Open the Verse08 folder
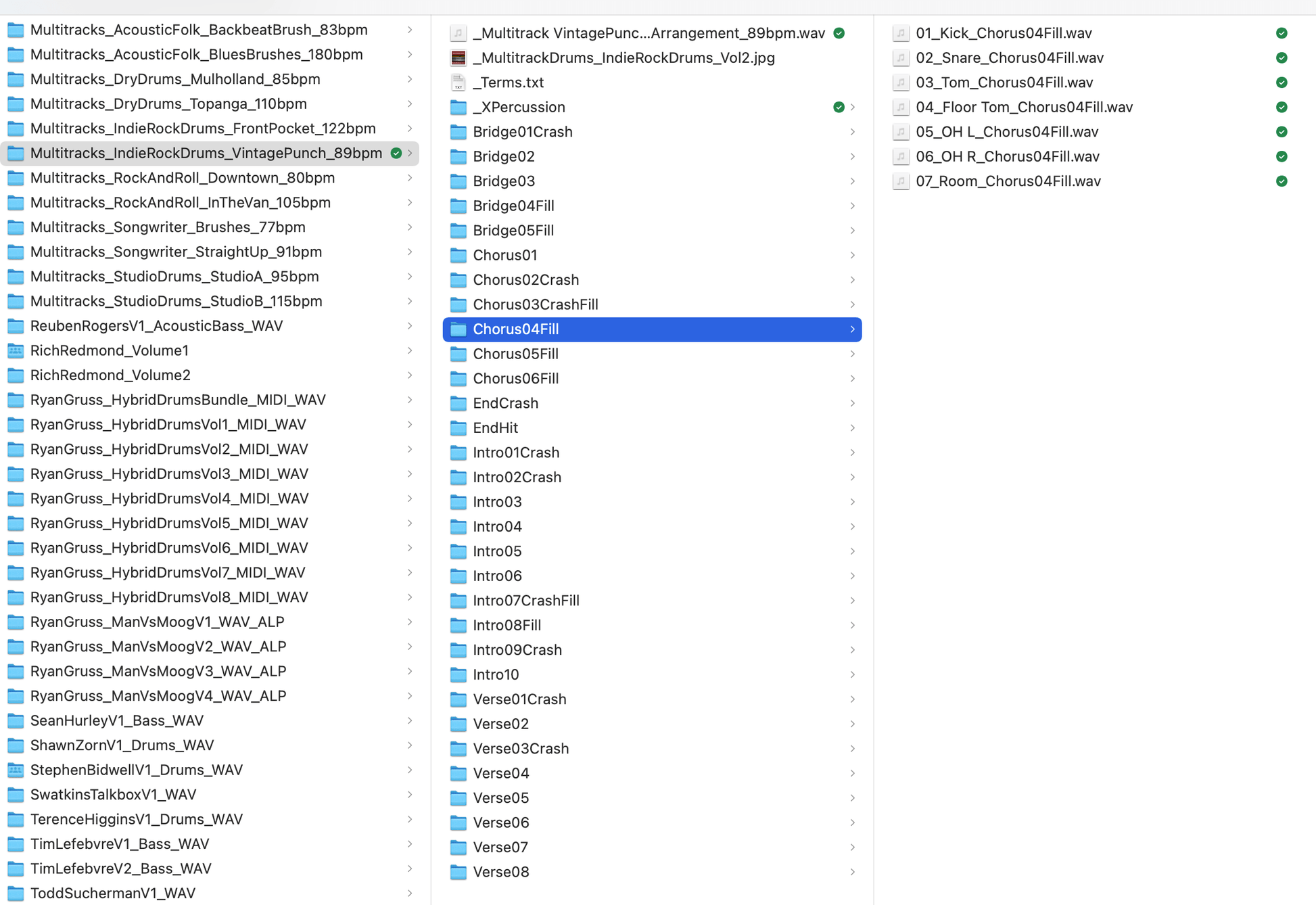 (500, 872)
